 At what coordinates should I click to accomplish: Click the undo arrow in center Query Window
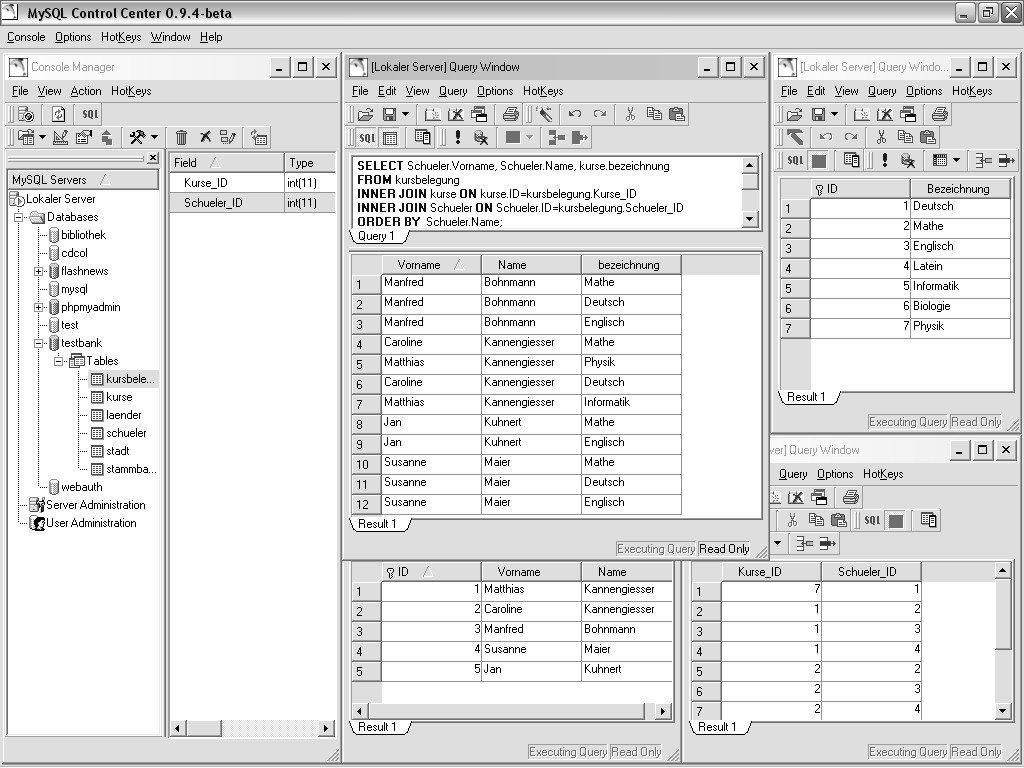[x=574, y=115]
